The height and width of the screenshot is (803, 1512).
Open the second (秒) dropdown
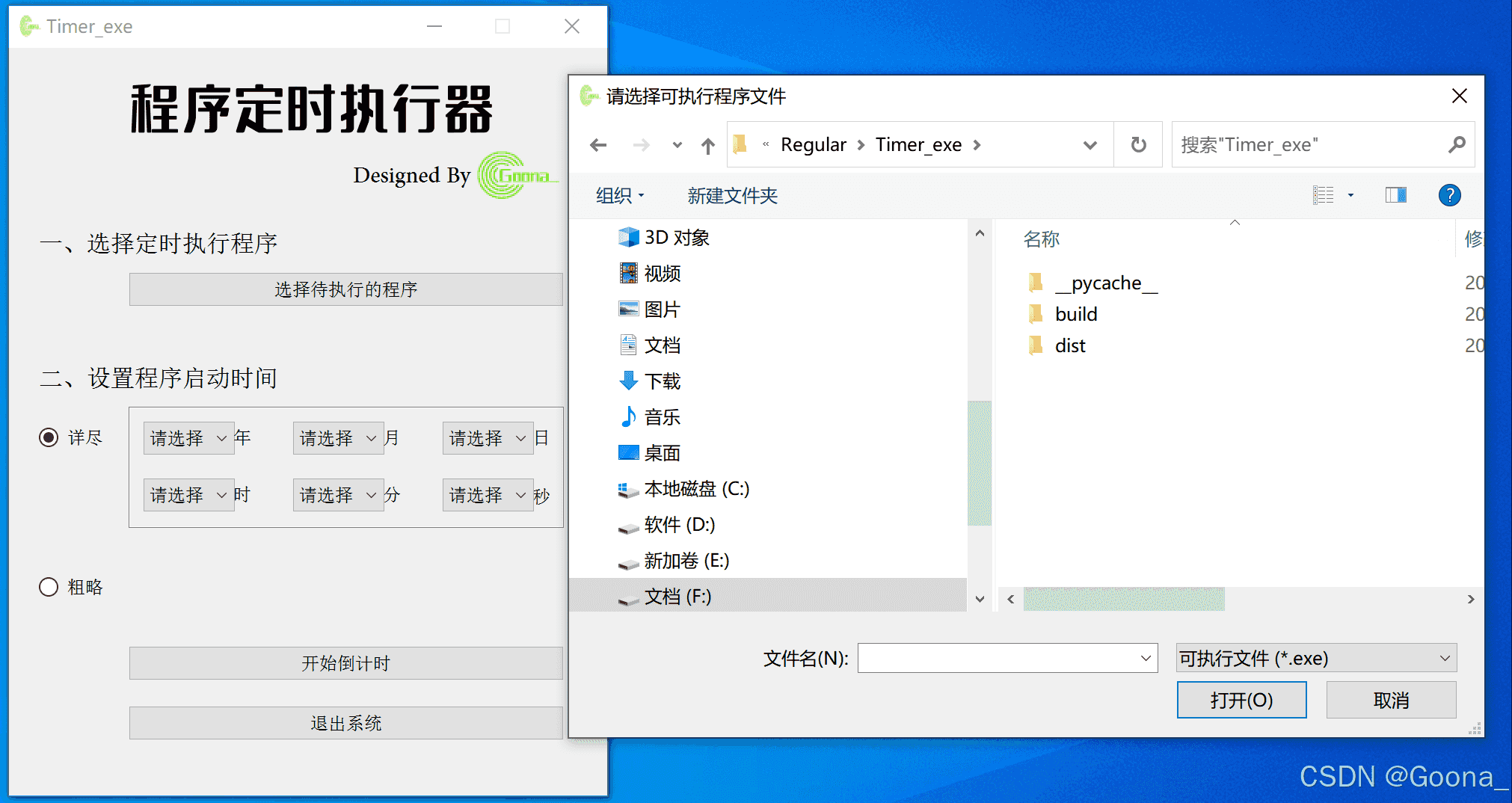(488, 495)
